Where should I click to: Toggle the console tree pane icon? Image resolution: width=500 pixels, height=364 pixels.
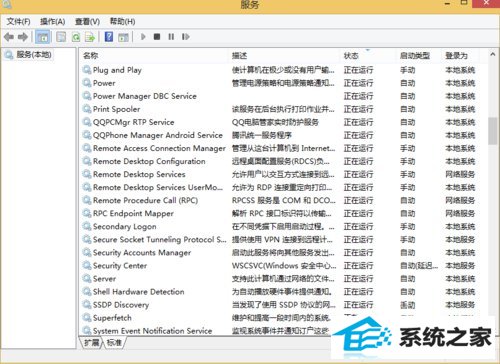42,37
